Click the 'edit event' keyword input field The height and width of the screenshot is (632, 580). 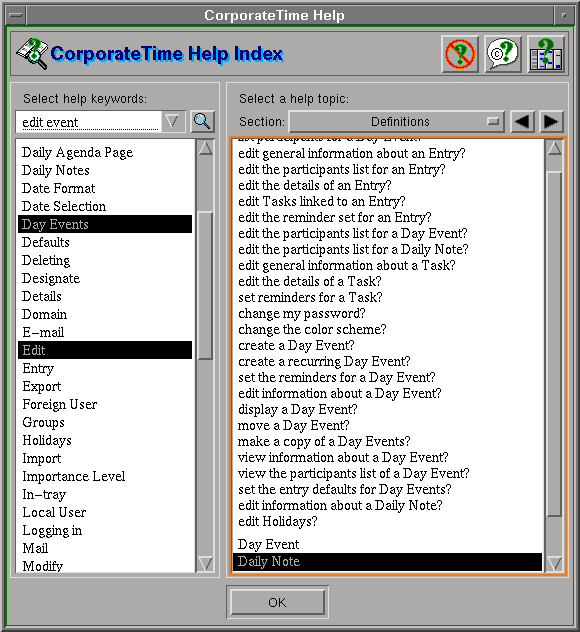(x=89, y=122)
